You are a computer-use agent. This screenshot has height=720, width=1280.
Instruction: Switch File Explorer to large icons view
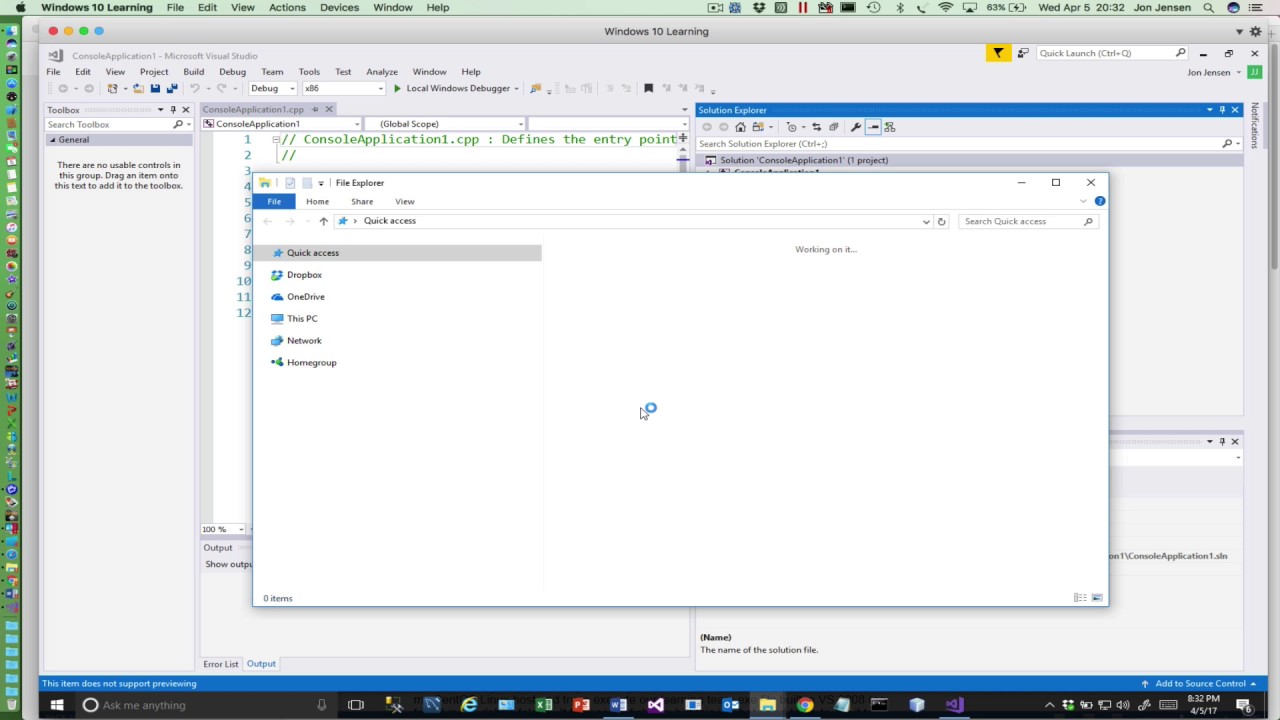click(x=1097, y=598)
